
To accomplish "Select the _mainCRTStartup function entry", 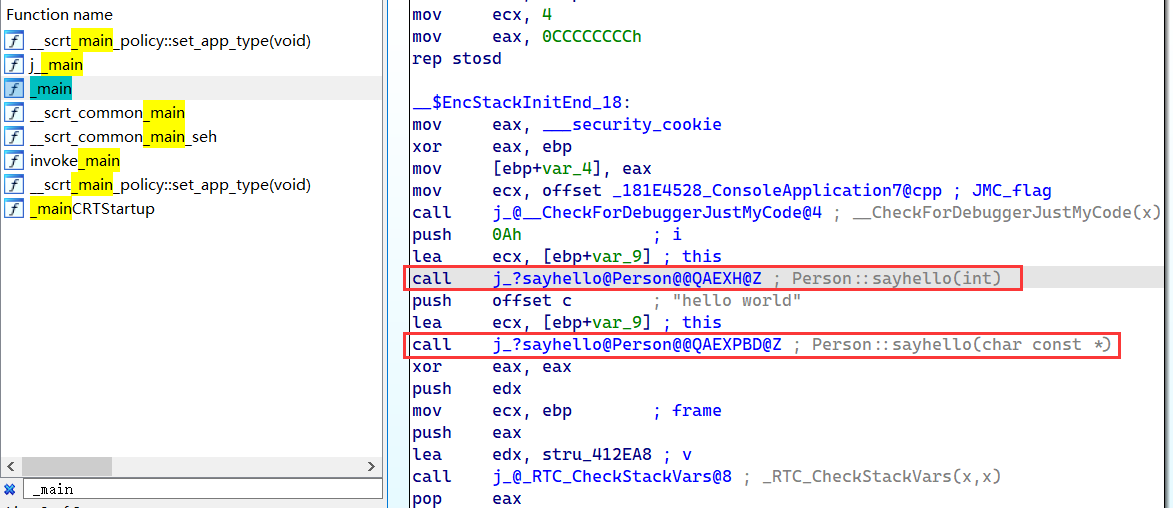I will click(92, 209).
